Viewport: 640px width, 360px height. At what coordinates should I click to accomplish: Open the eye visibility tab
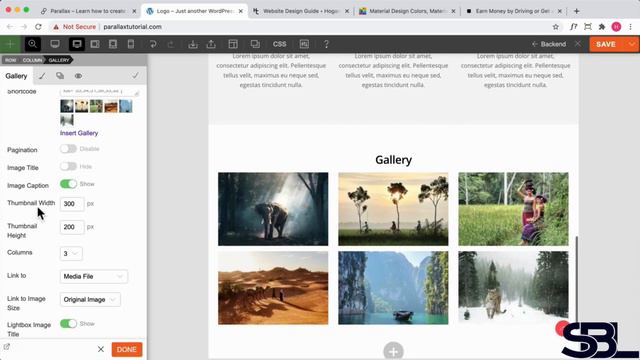coord(78,76)
